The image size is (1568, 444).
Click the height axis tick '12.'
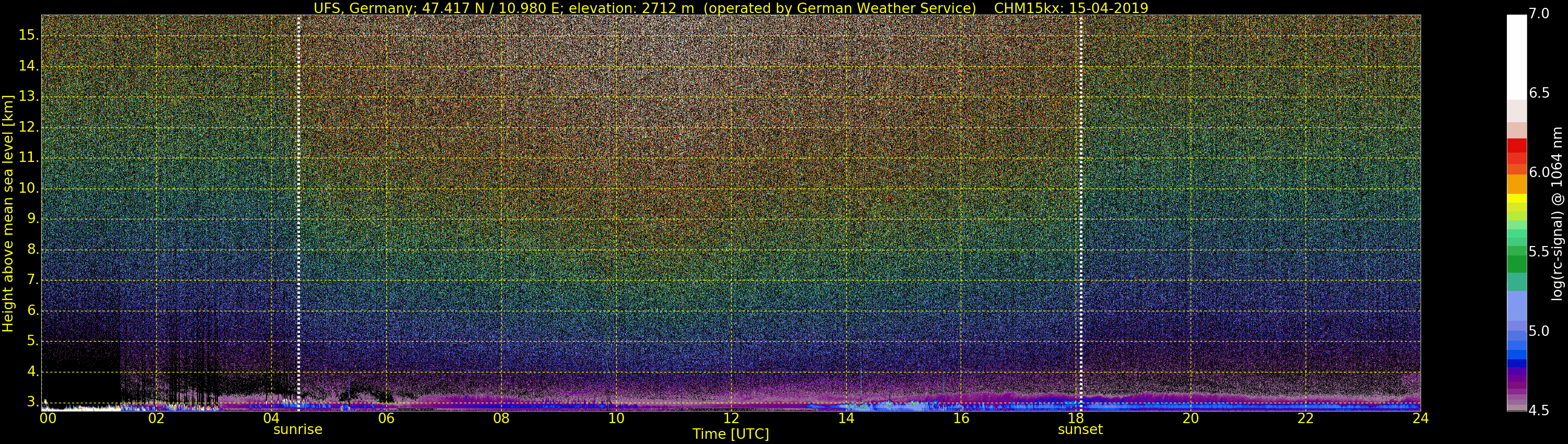coord(29,128)
